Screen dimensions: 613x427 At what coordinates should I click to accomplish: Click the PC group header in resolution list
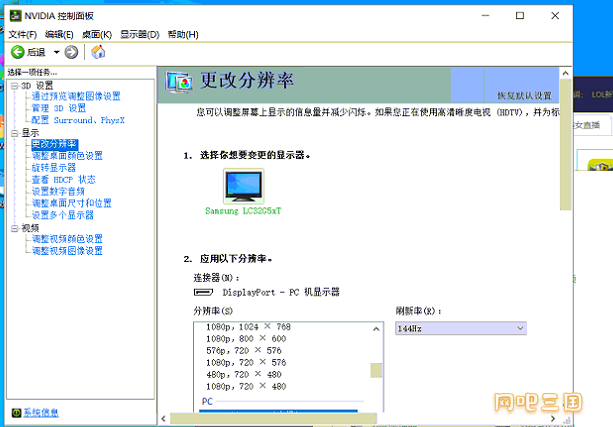pyautogui.click(x=207, y=402)
